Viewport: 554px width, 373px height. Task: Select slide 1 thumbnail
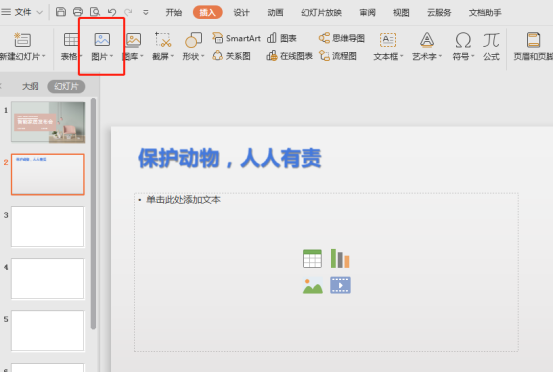click(48, 122)
